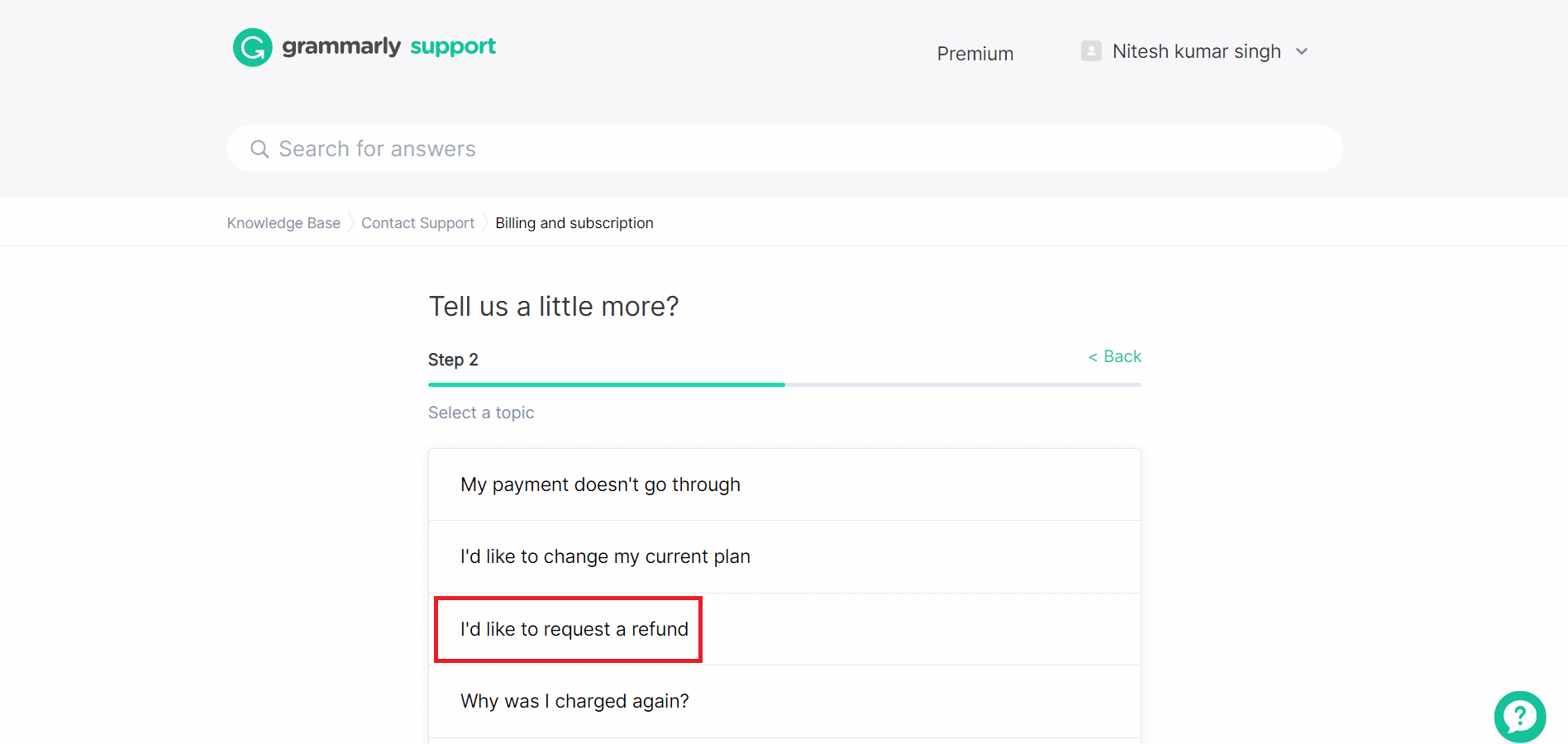1568x744 pixels.
Task: Click Billing and subscription breadcrumb
Action: coord(574,223)
